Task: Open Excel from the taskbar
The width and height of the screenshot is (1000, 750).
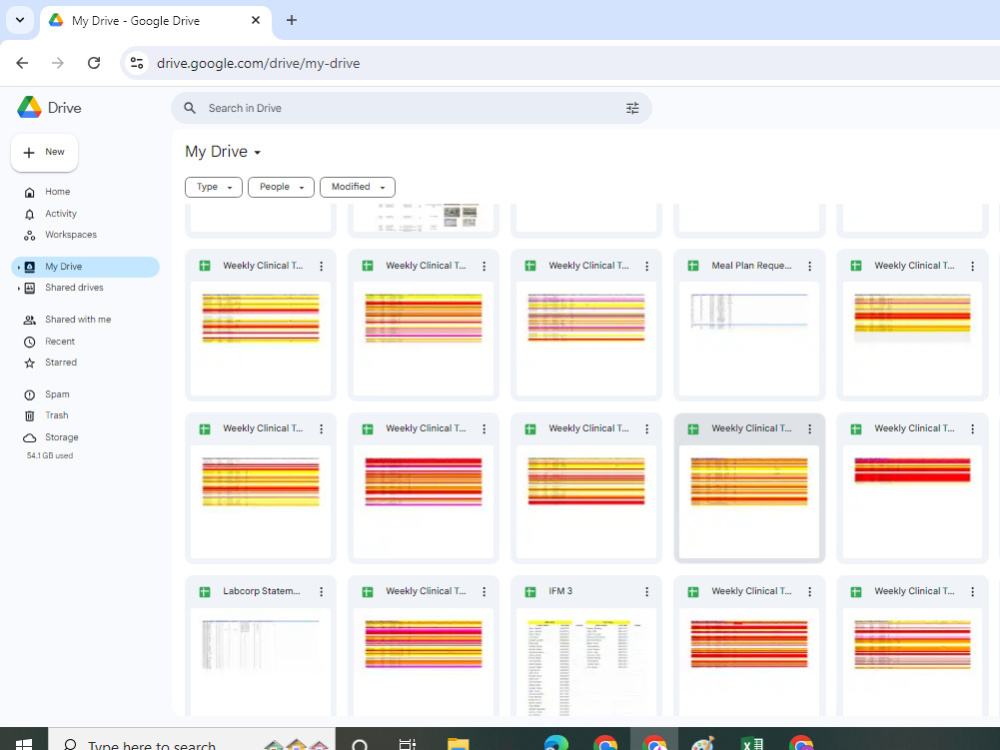Action: click(x=752, y=743)
